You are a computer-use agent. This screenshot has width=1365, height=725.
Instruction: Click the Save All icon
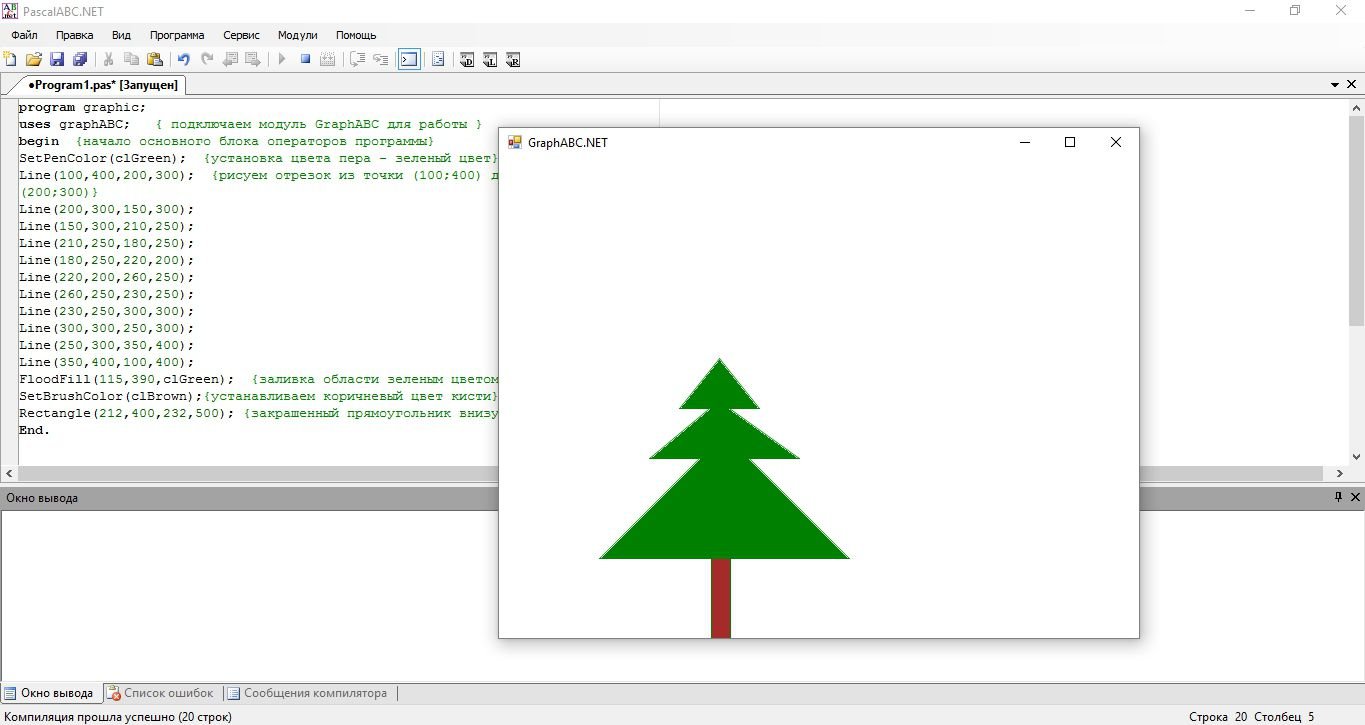click(x=80, y=60)
